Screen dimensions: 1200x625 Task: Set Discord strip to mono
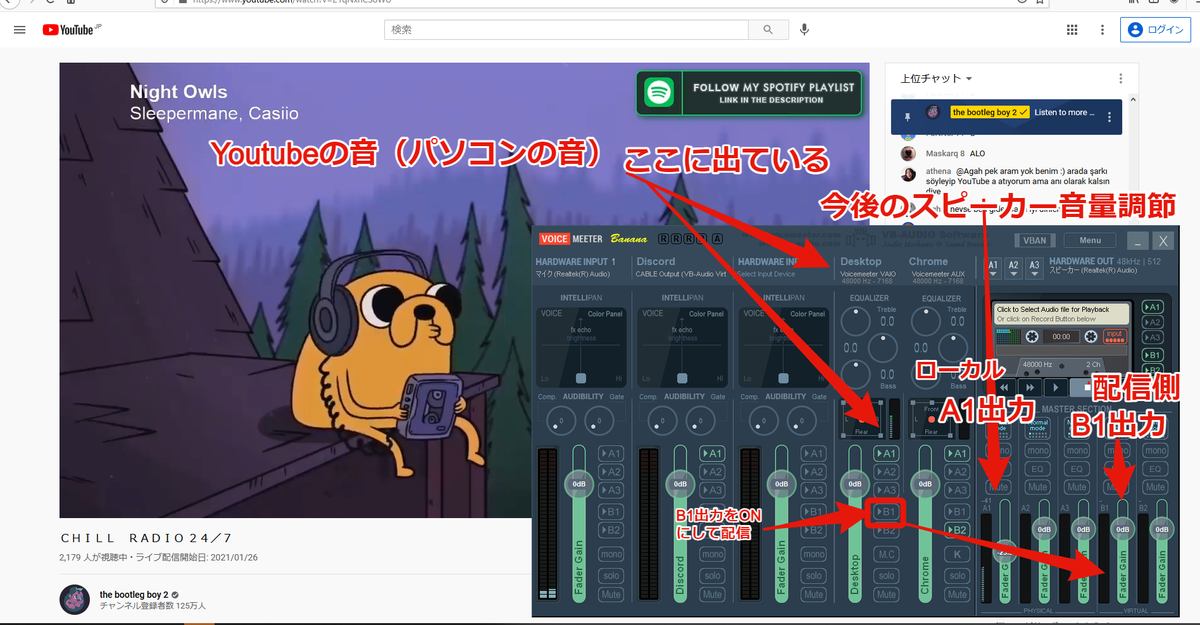(x=712, y=554)
